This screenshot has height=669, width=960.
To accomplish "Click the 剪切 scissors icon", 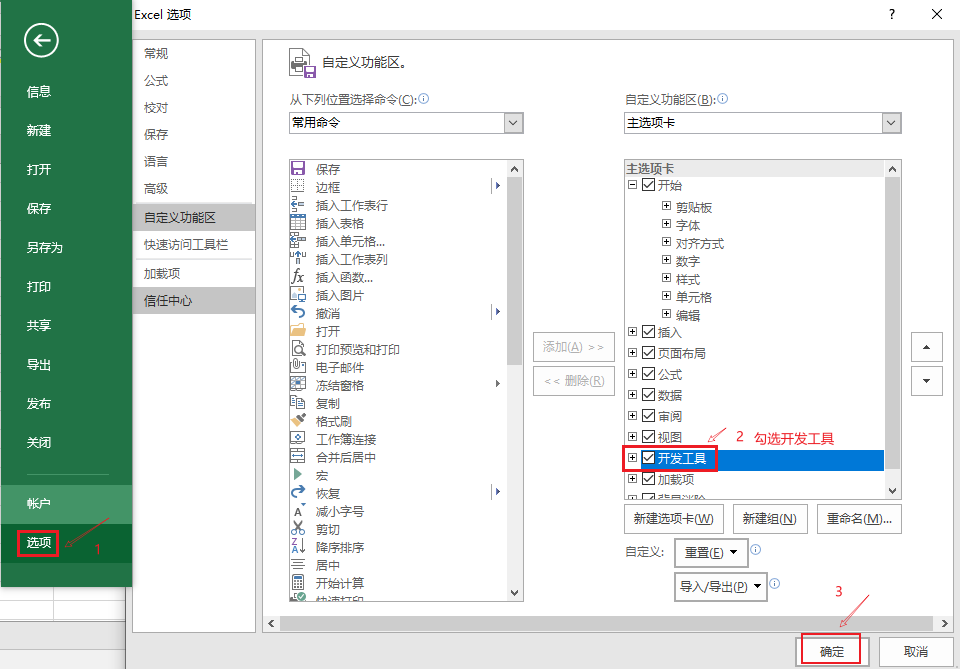I will pyautogui.click(x=298, y=528).
